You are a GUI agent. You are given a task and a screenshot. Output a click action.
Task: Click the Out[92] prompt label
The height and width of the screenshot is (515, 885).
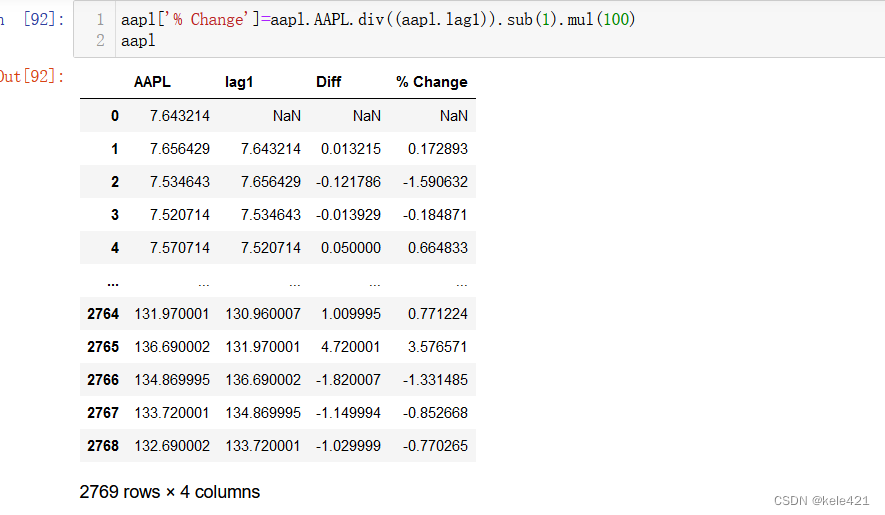pyautogui.click(x=32, y=76)
